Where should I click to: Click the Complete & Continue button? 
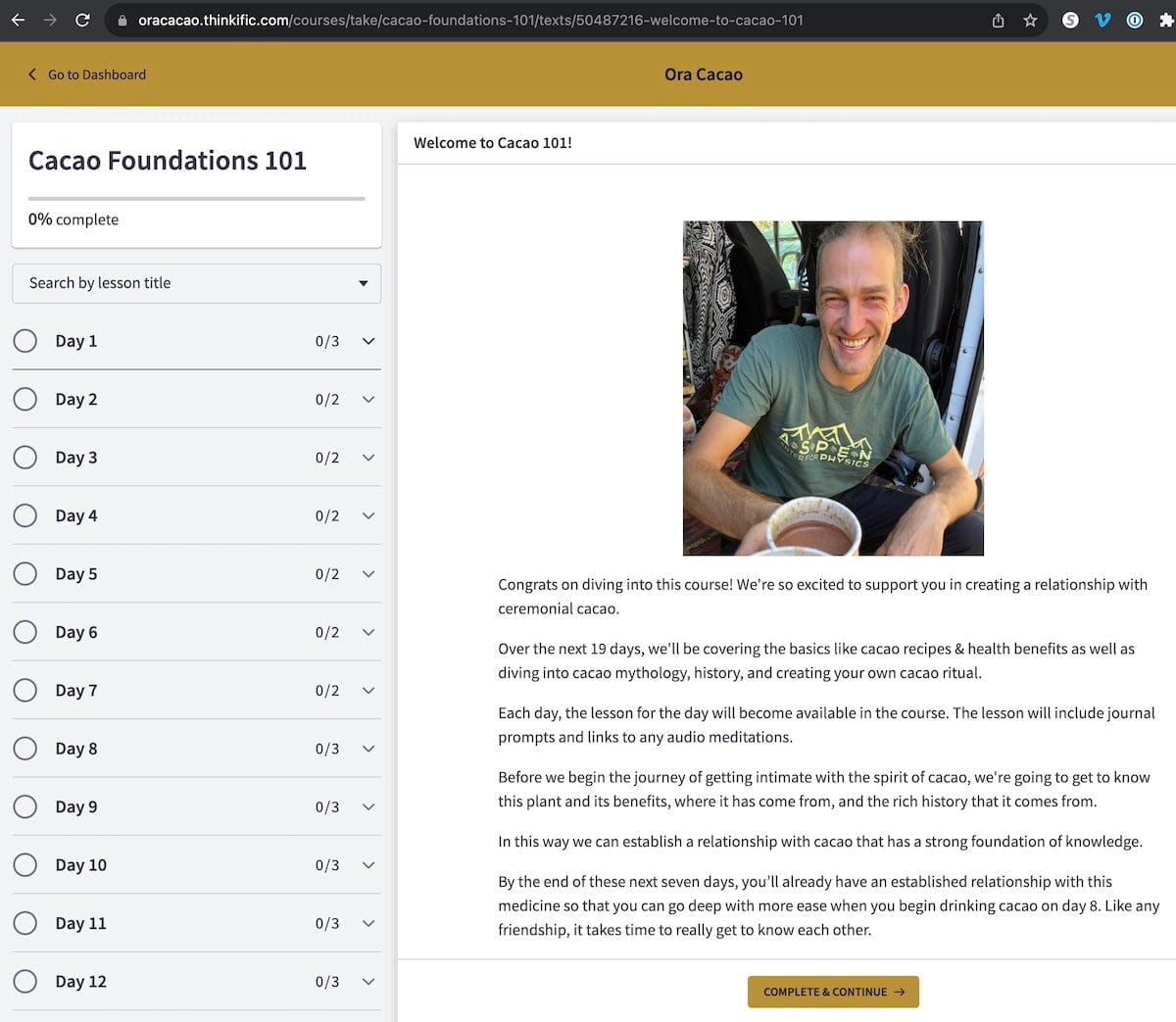(x=833, y=992)
